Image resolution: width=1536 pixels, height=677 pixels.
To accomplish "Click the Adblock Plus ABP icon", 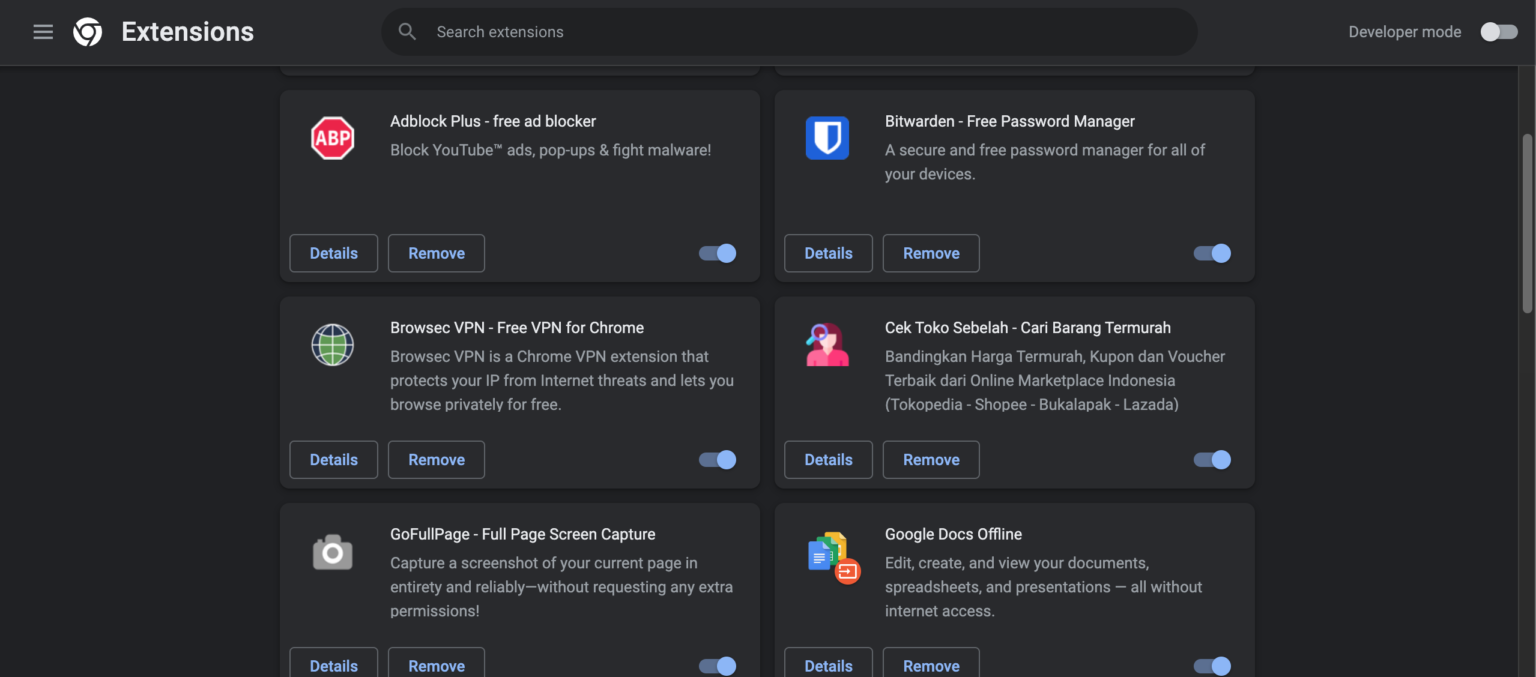I will (332, 138).
